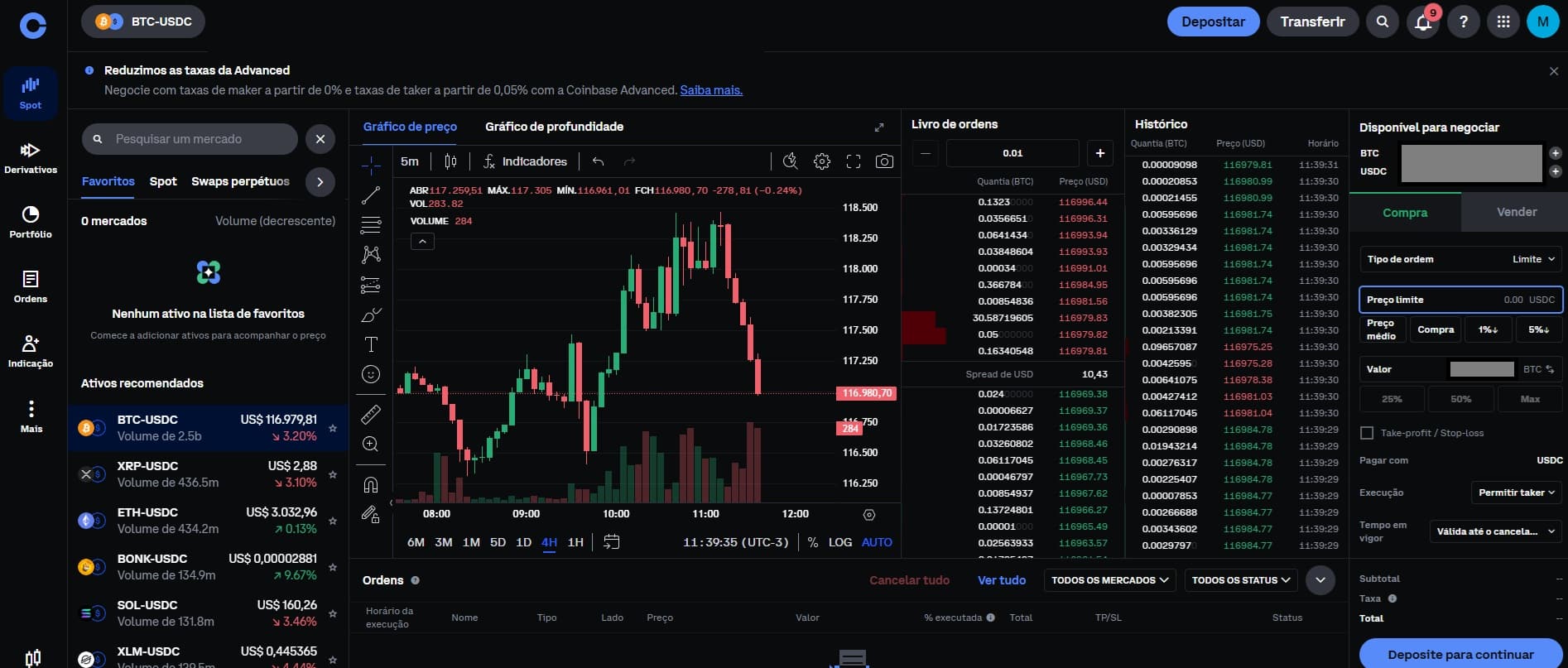The image size is (1568, 668).
Task: Click the Pesquisar um mercado field
Action: 190,139
